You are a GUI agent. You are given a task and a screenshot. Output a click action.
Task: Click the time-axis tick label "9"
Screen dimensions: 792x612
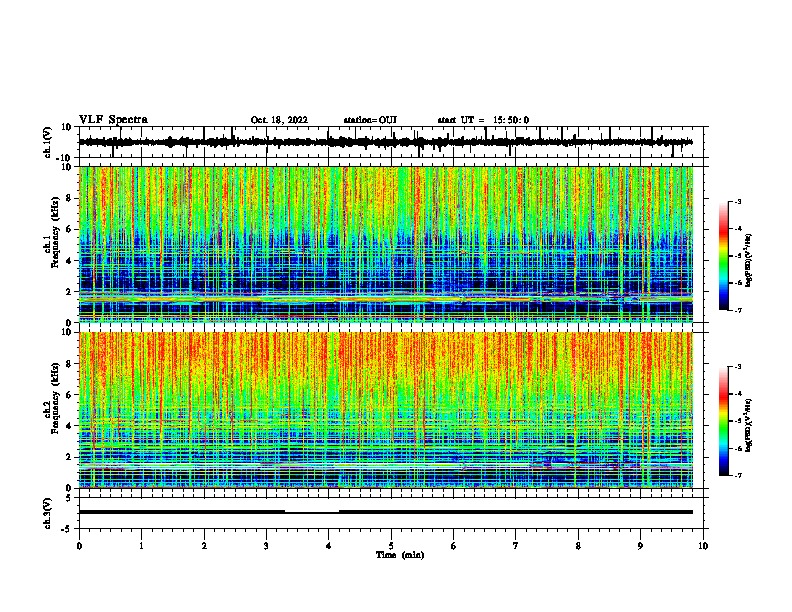pos(640,546)
